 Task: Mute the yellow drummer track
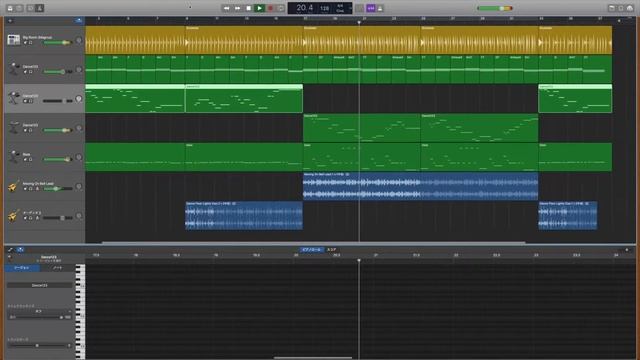click(x=25, y=42)
